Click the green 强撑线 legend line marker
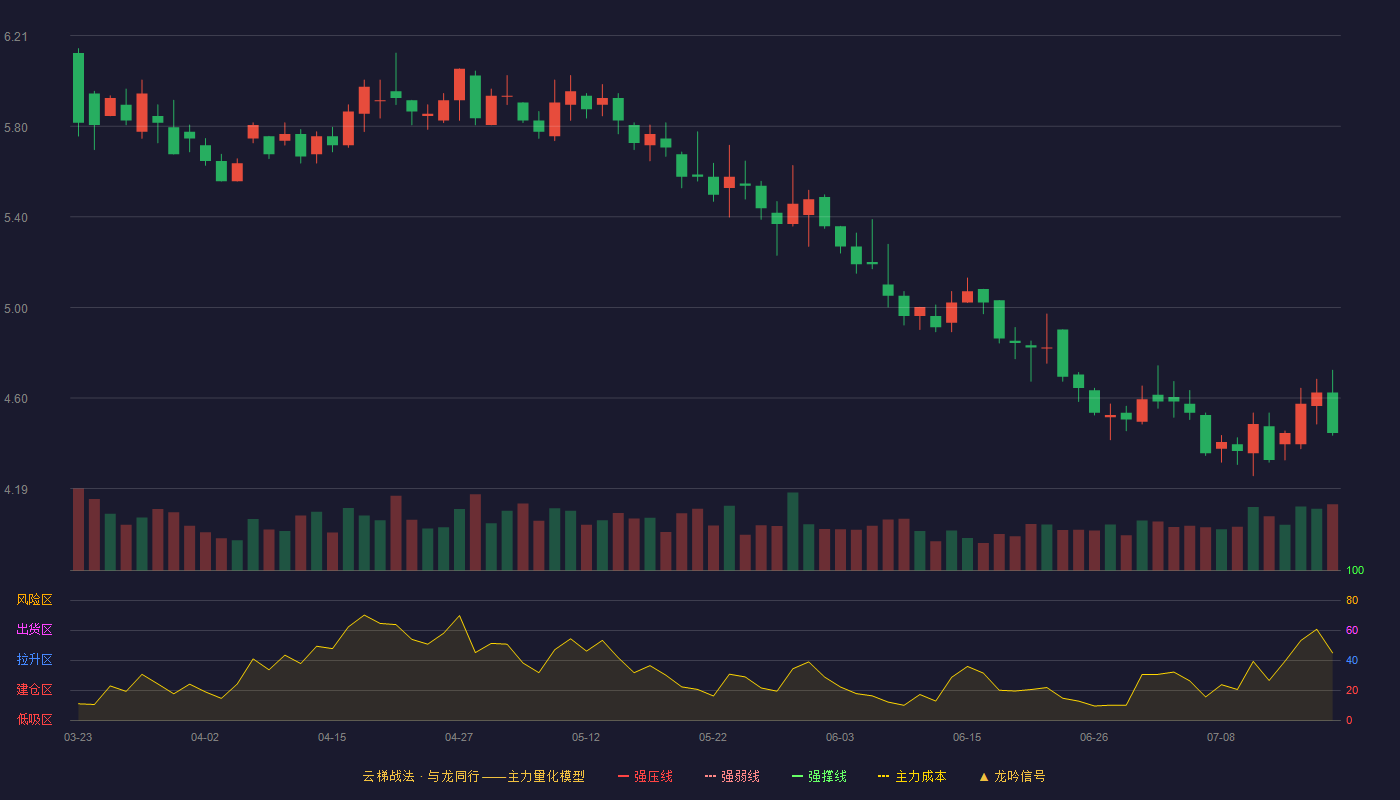Viewport: 1400px width, 800px height. (x=798, y=776)
